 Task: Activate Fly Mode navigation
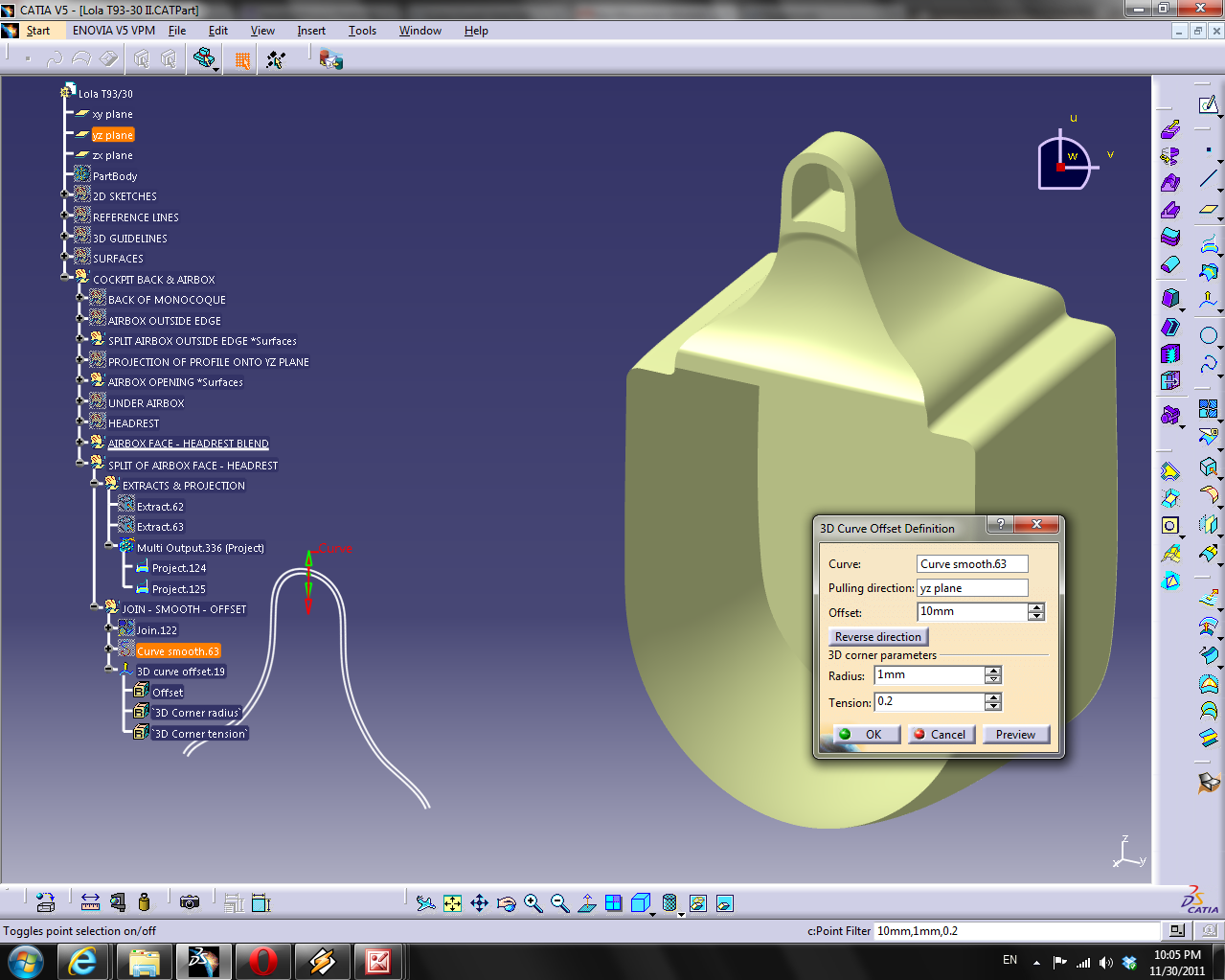pyautogui.click(x=425, y=902)
